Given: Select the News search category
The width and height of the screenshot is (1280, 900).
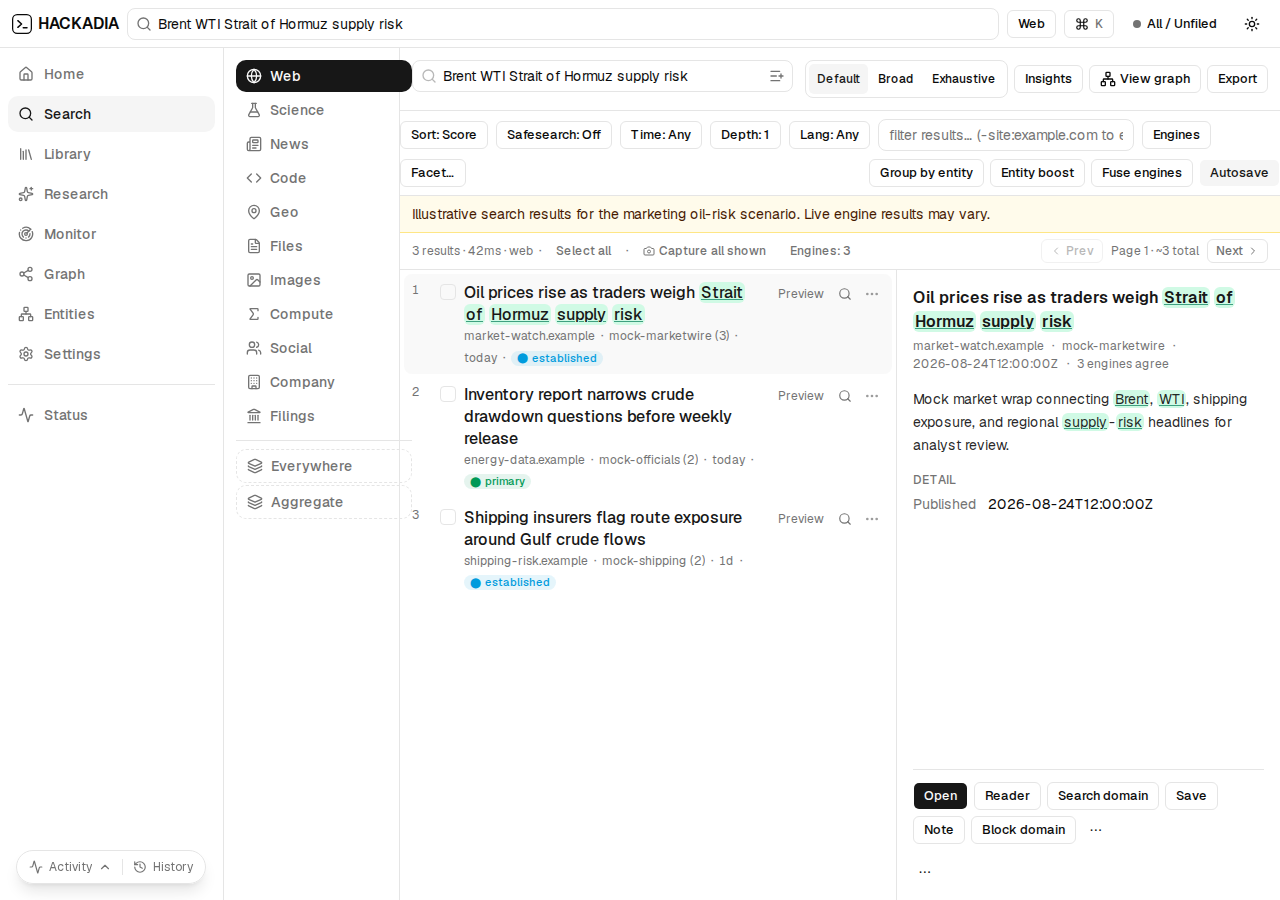Looking at the screenshot, I should tap(324, 144).
